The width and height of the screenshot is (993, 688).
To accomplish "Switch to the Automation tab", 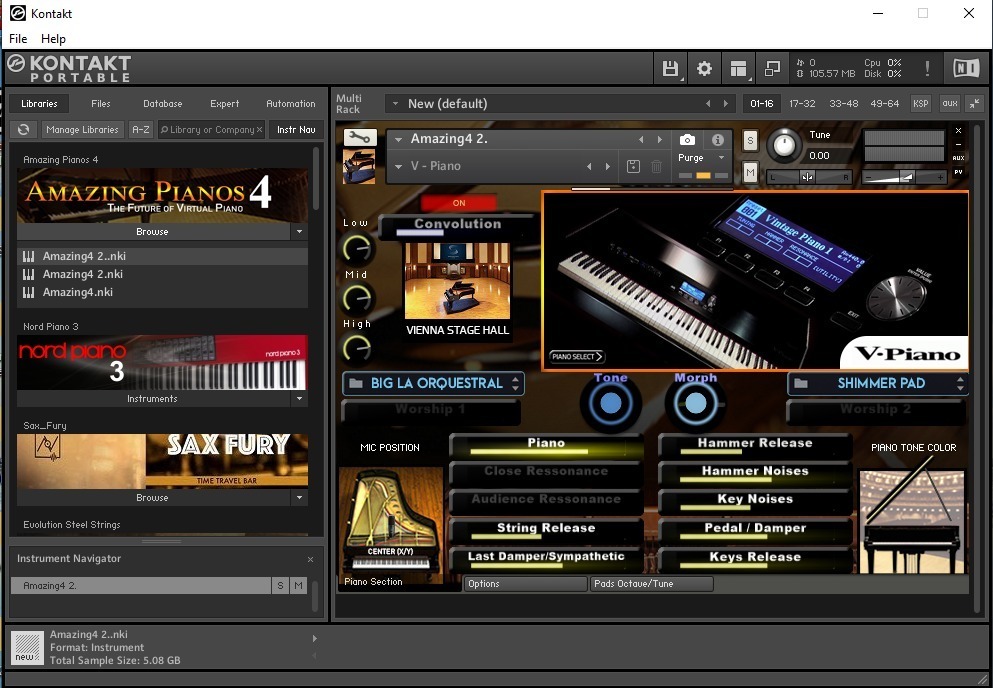I will coord(291,103).
